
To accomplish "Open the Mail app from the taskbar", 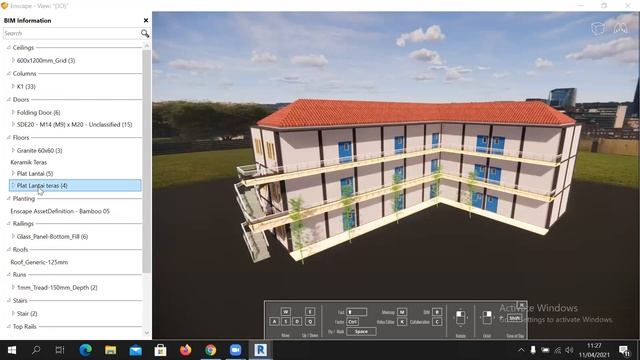I will click(136, 350).
